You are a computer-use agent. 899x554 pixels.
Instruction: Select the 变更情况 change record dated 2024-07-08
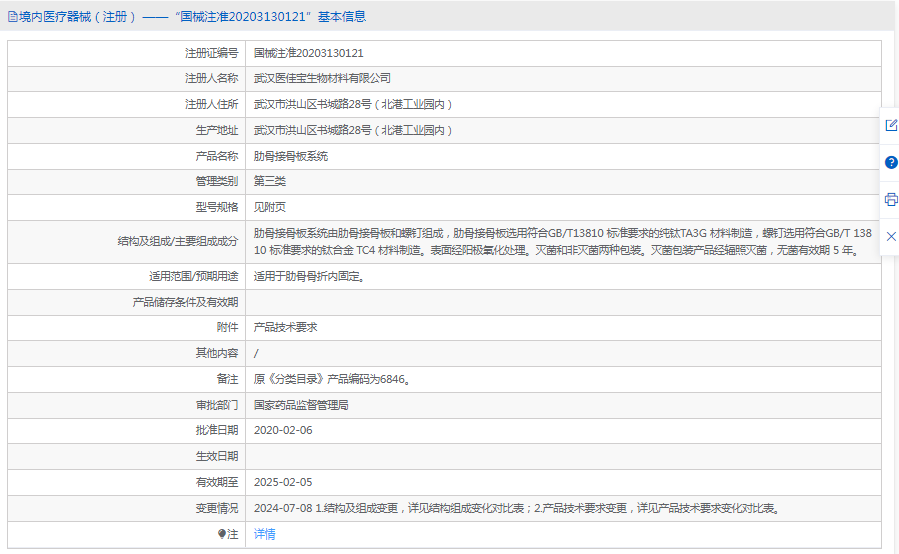coord(517,508)
